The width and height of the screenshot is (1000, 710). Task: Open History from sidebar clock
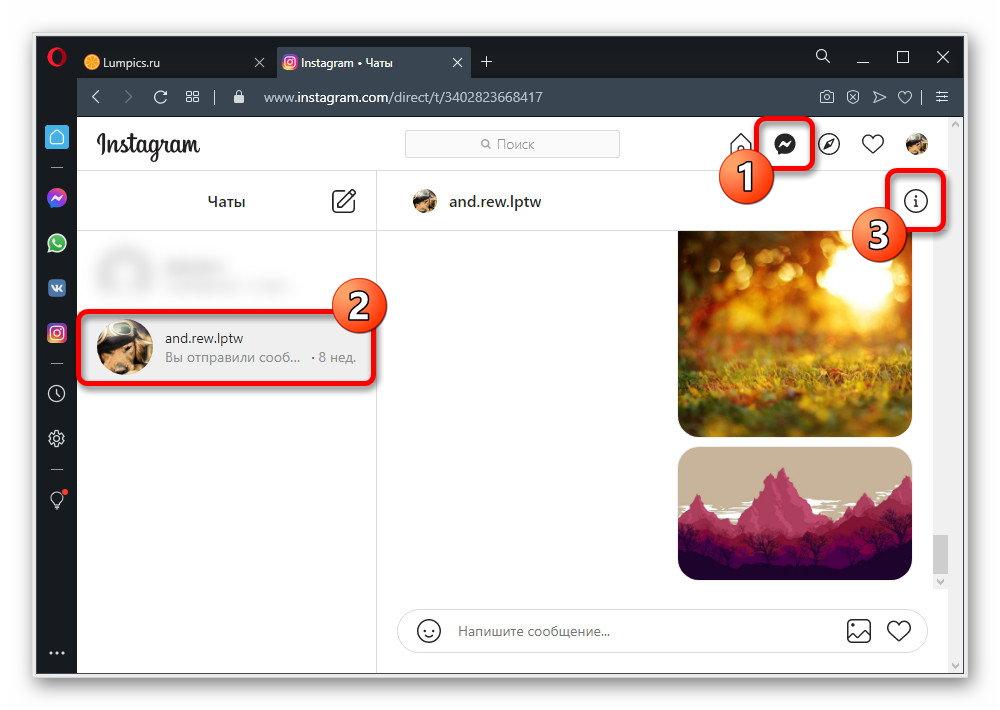[57, 394]
